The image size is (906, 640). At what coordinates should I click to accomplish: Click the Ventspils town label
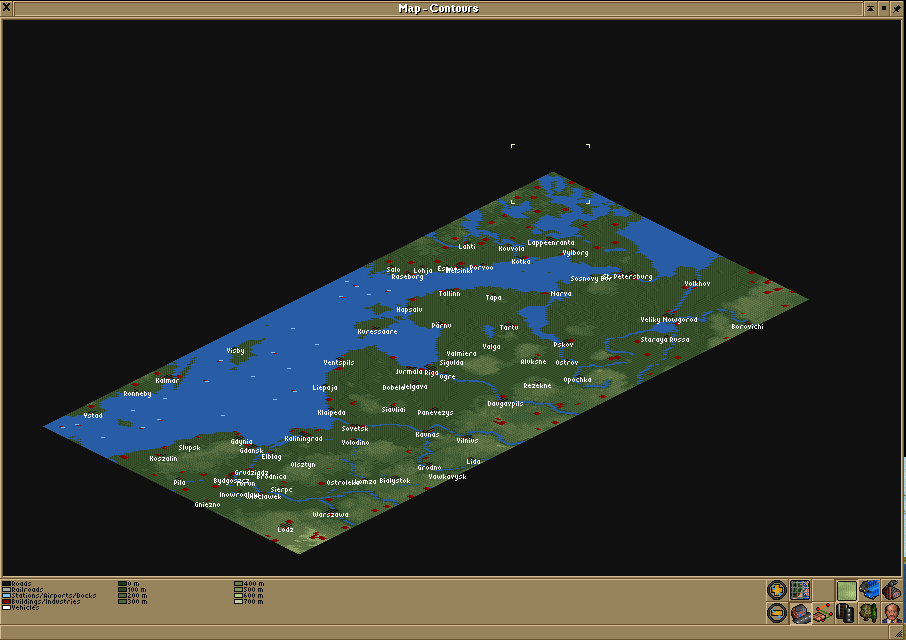[339, 363]
